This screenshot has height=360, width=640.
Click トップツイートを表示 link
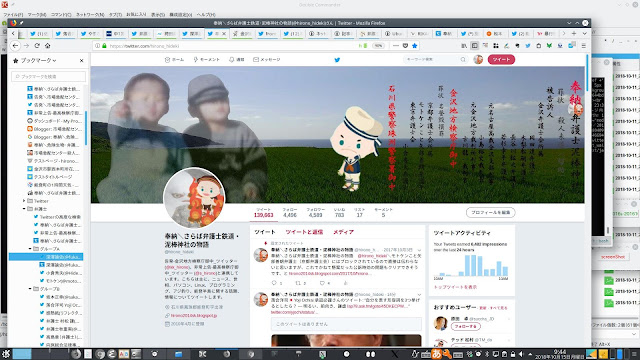click(455, 287)
